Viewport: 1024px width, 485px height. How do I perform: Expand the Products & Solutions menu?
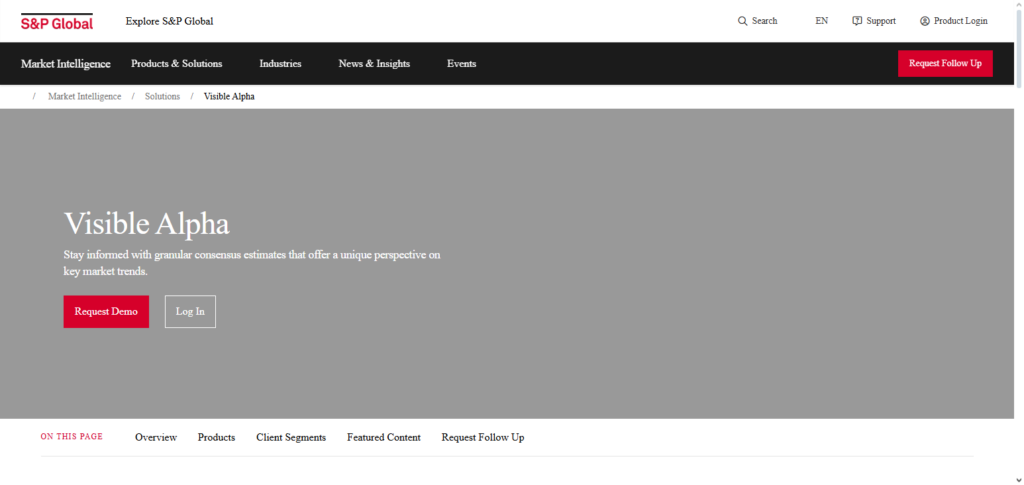(176, 64)
